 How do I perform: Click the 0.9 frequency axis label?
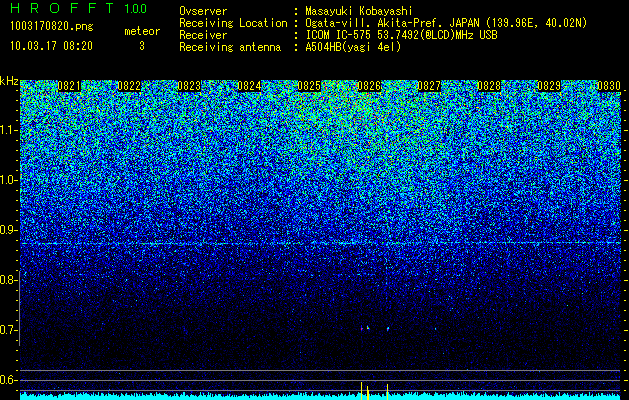pyautogui.click(x=8, y=230)
